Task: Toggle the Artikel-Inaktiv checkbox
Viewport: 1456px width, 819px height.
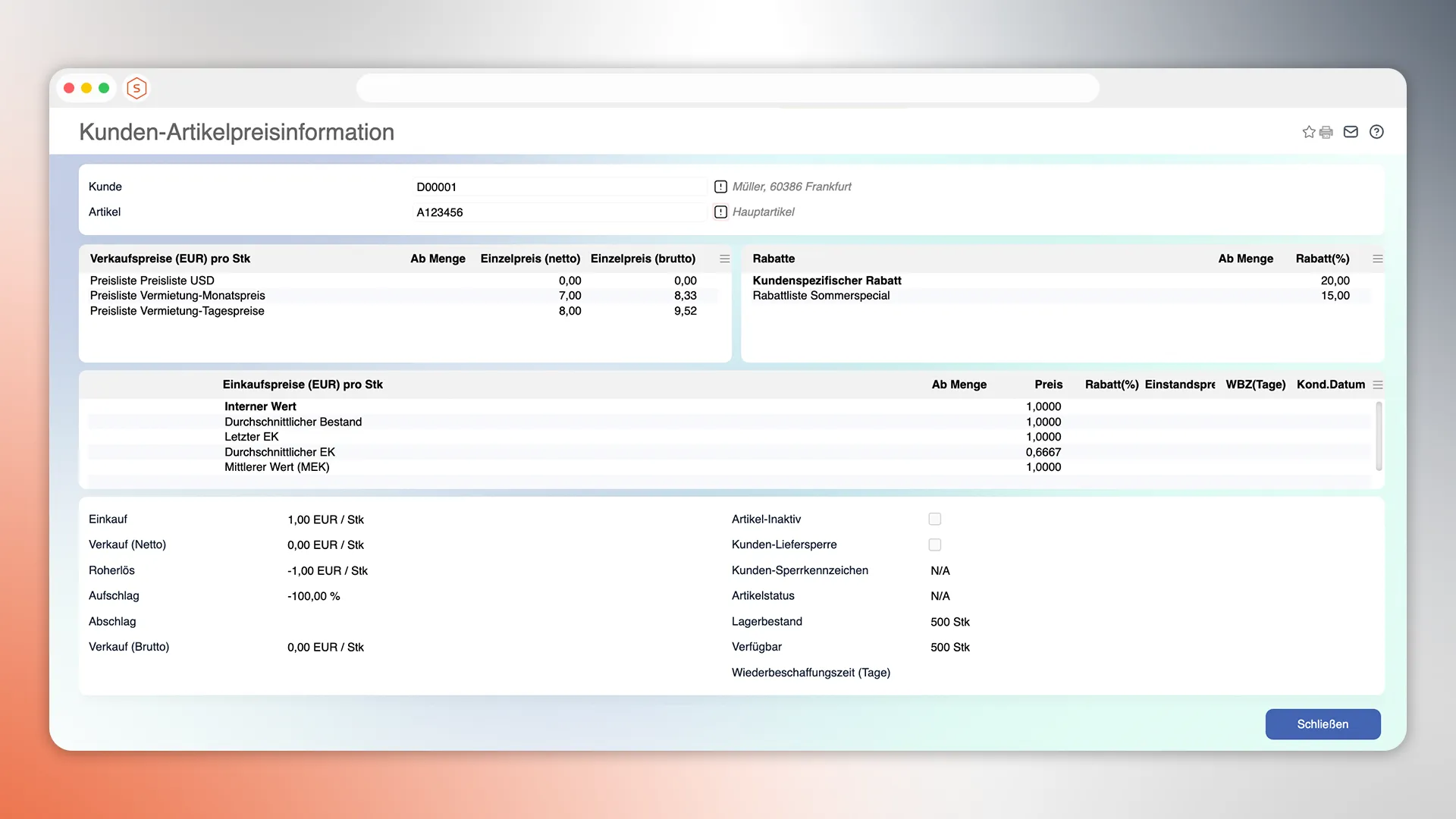Action: click(x=934, y=519)
